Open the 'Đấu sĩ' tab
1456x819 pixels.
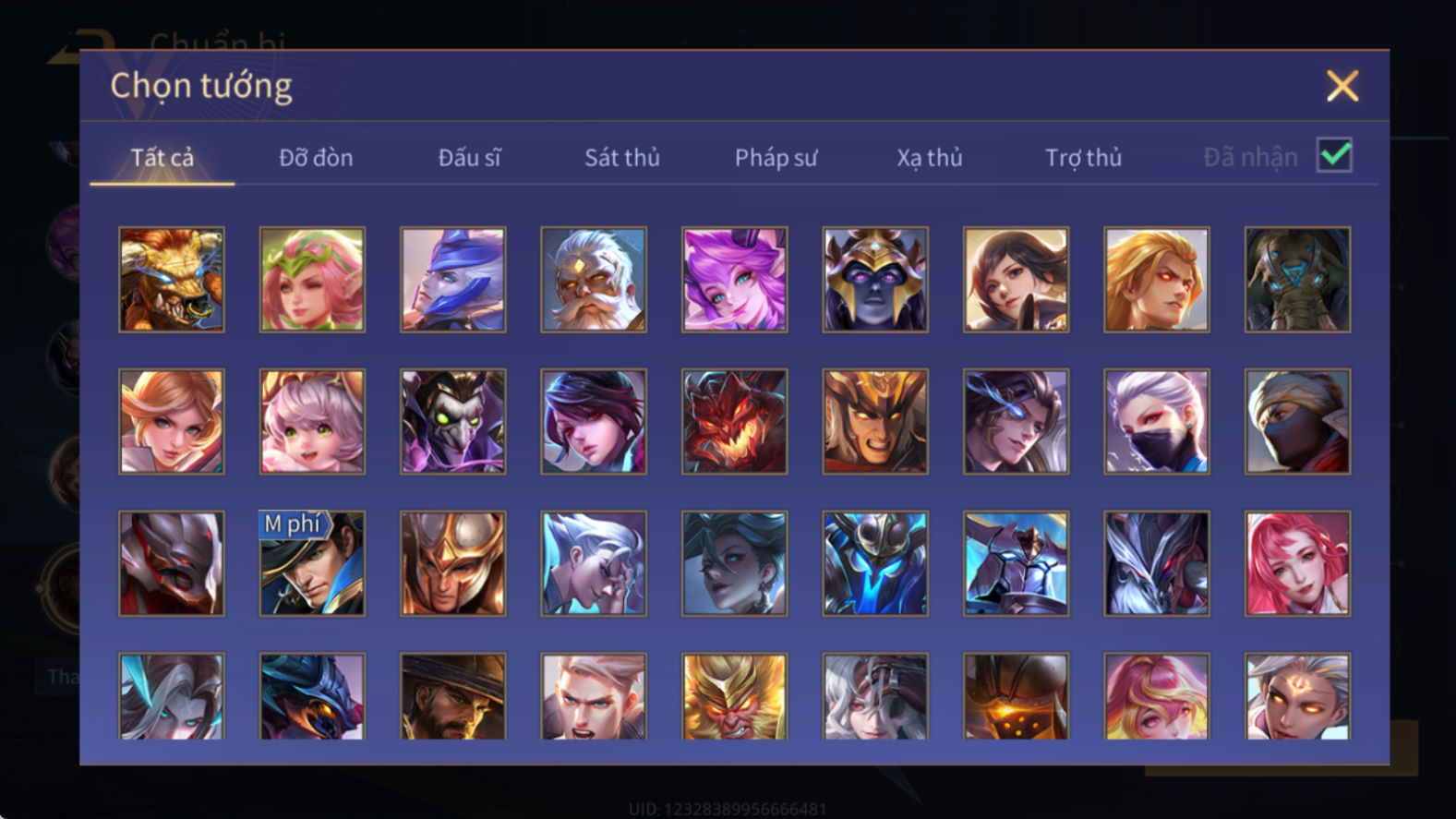coord(469,158)
